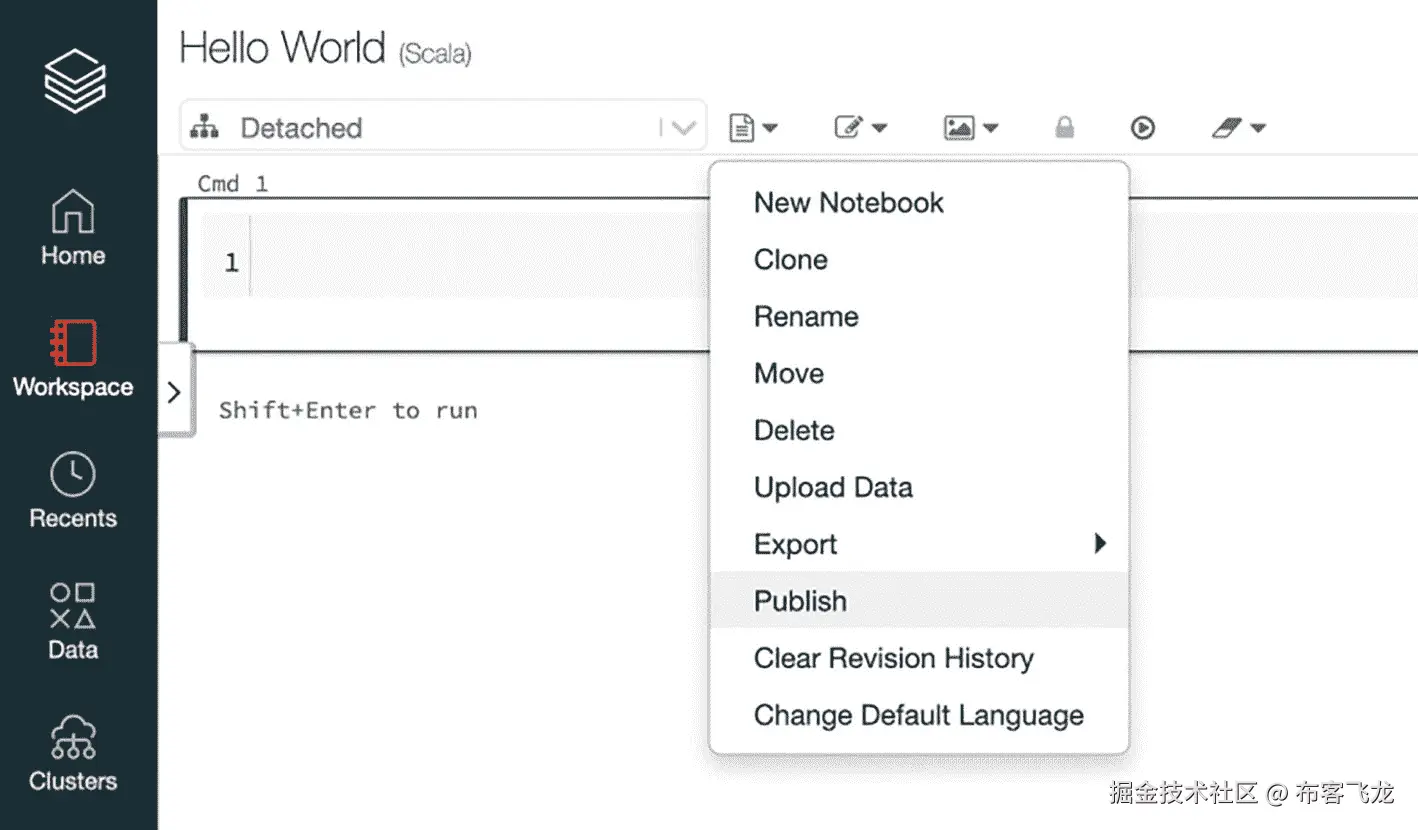Open the Workspace sidebar icon

tap(73, 358)
